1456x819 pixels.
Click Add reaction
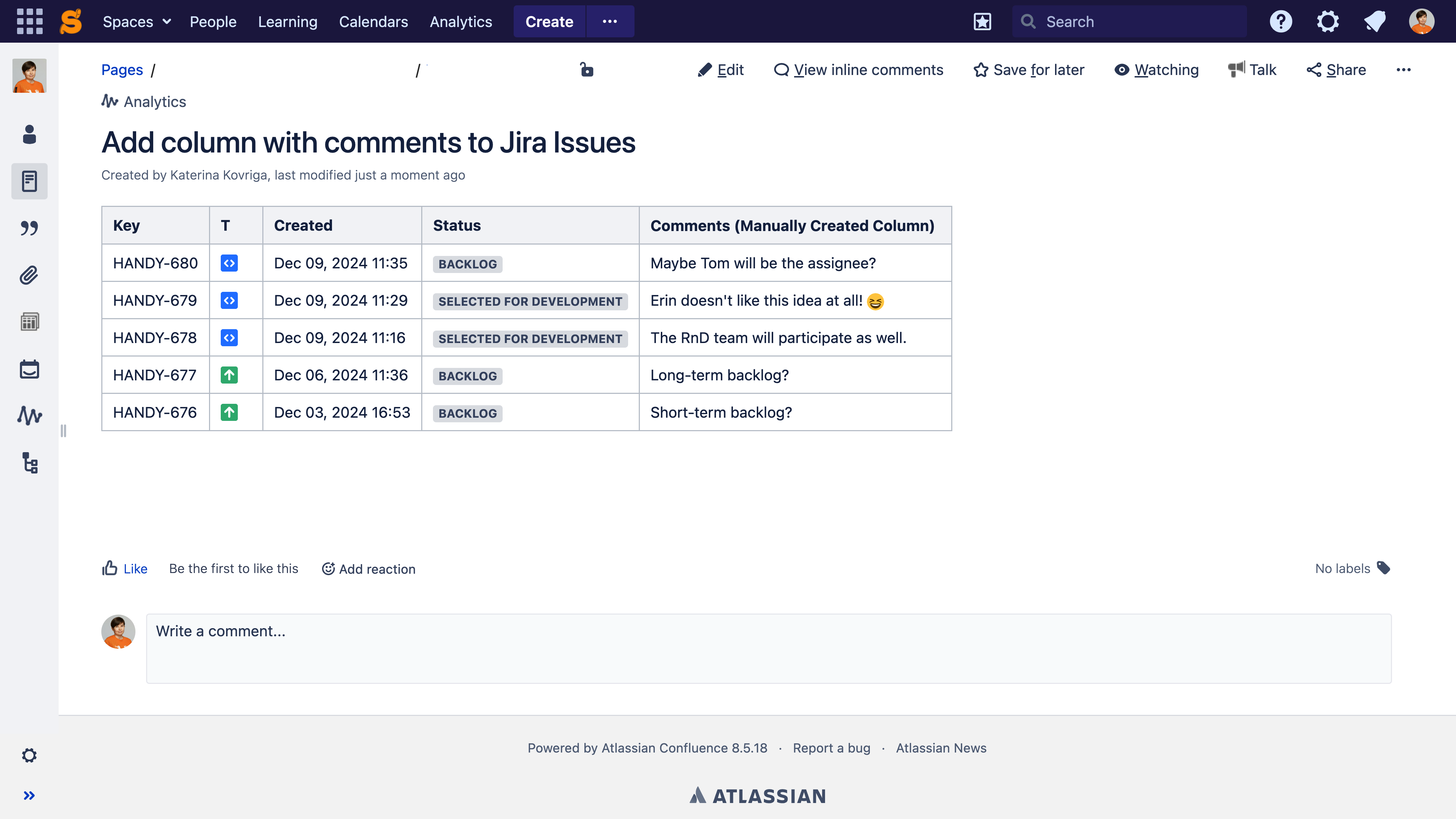click(x=369, y=569)
